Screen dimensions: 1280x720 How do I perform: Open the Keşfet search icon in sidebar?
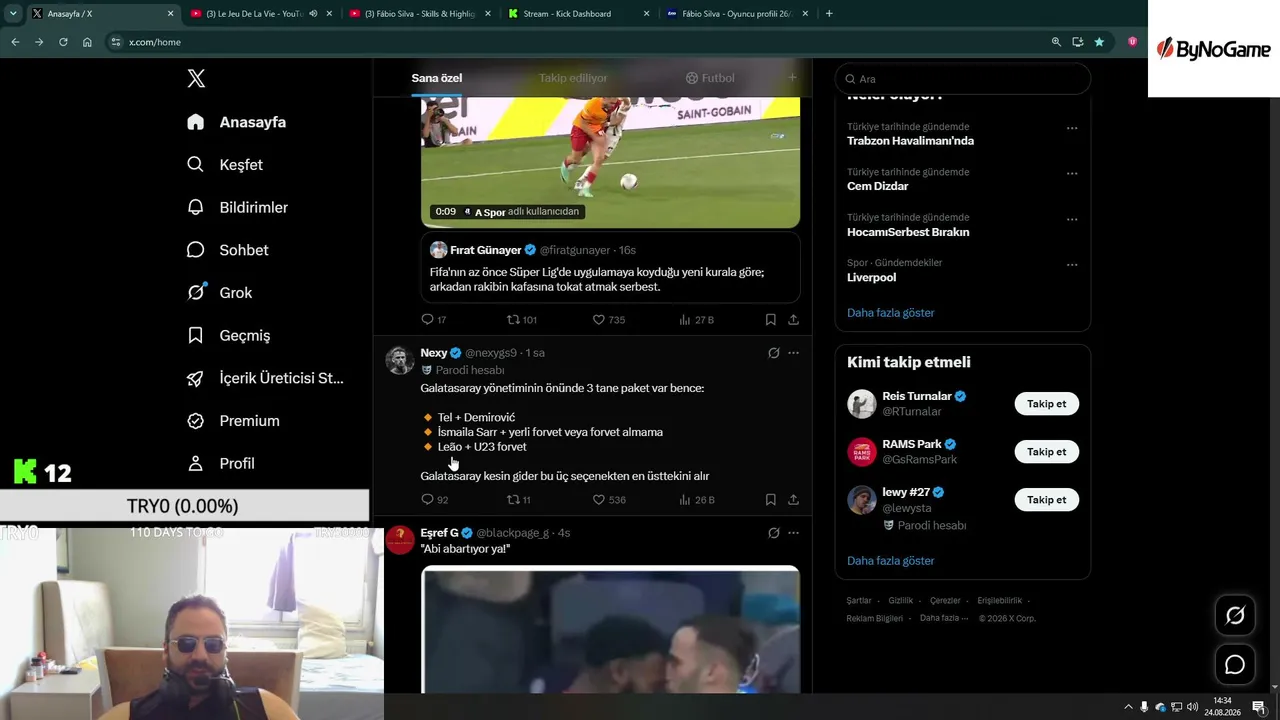pos(196,164)
